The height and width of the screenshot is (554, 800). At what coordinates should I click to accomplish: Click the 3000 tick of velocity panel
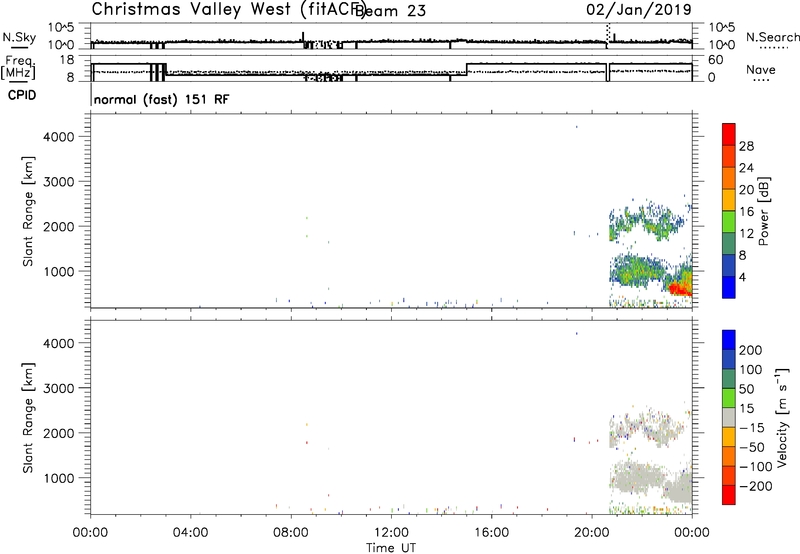pos(59,388)
